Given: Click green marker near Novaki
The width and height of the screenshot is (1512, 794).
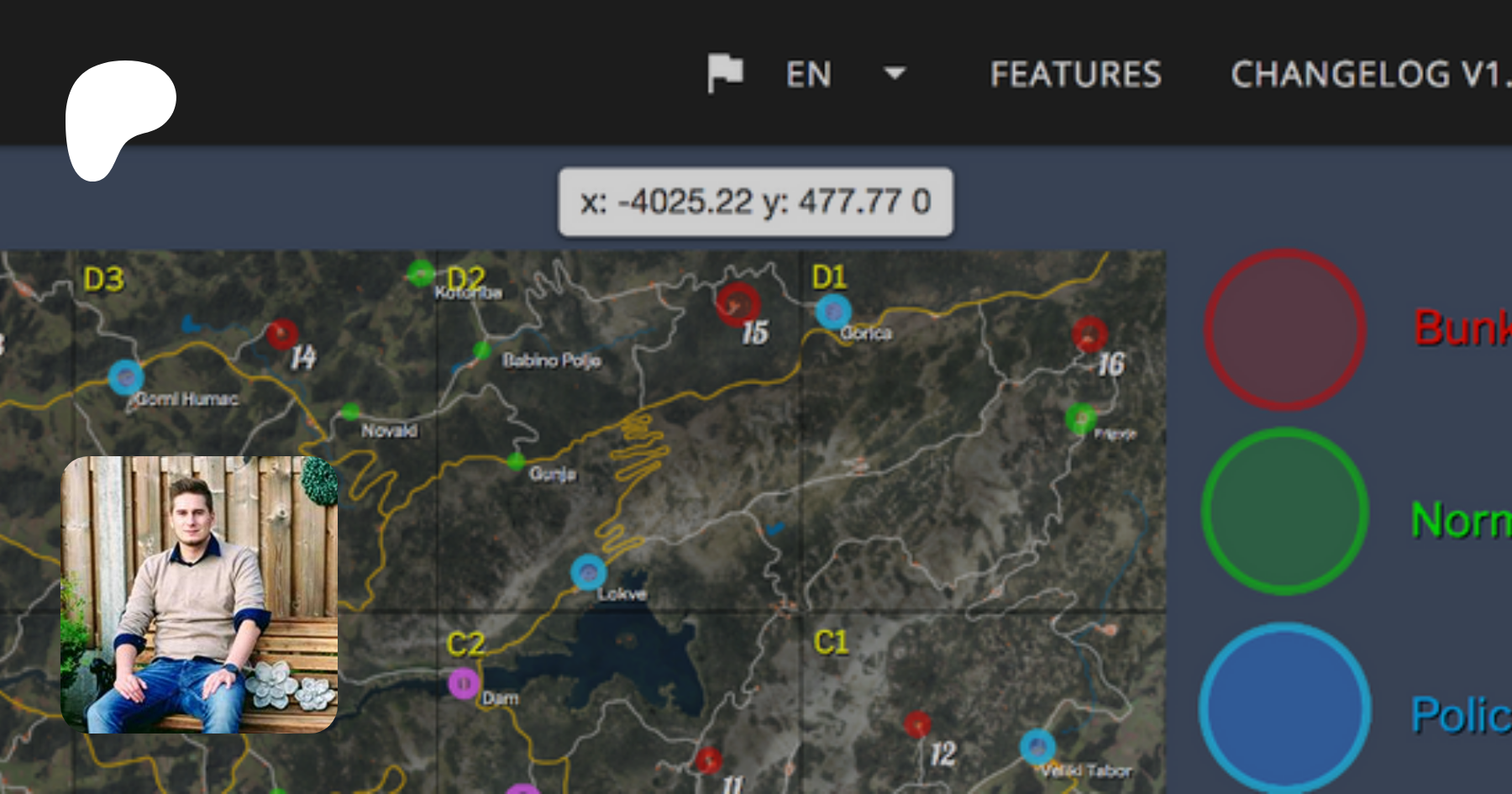Looking at the screenshot, I should 351,411.
